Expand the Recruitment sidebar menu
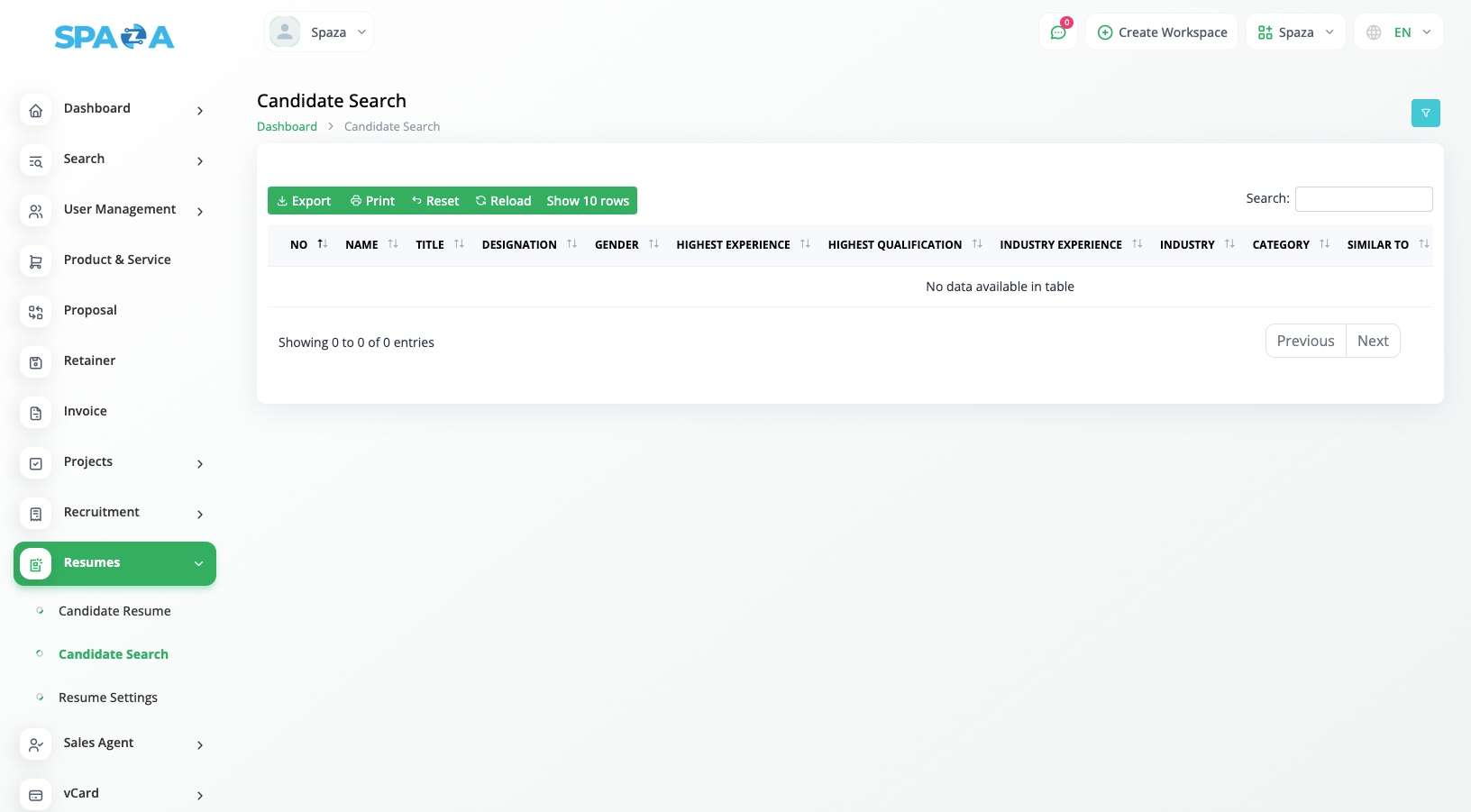The height and width of the screenshot is (812, 1471). 114,512
